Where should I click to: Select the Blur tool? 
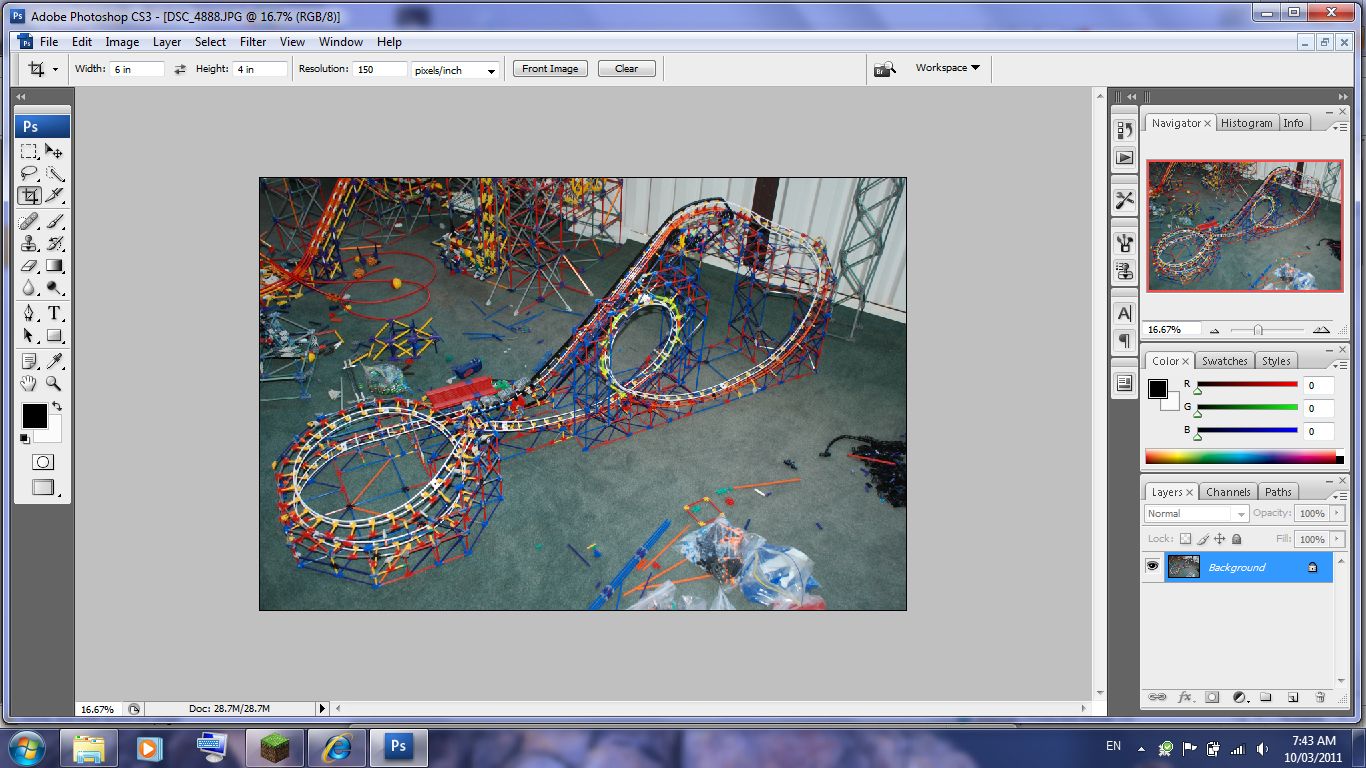29,287
